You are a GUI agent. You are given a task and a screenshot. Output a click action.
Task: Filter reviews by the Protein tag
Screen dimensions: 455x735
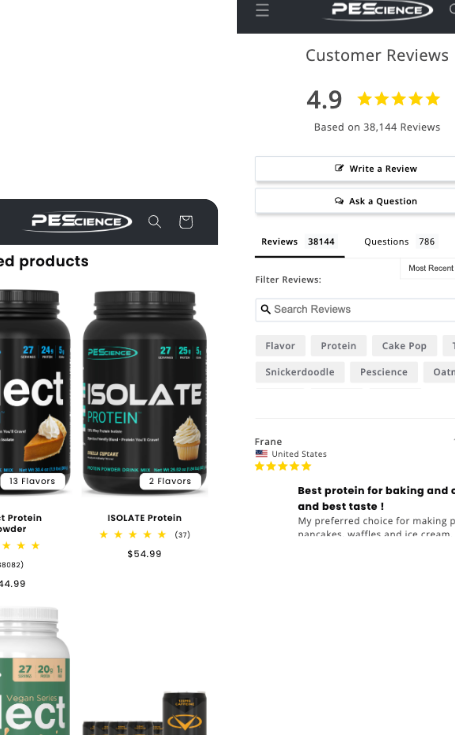point(338,346)
